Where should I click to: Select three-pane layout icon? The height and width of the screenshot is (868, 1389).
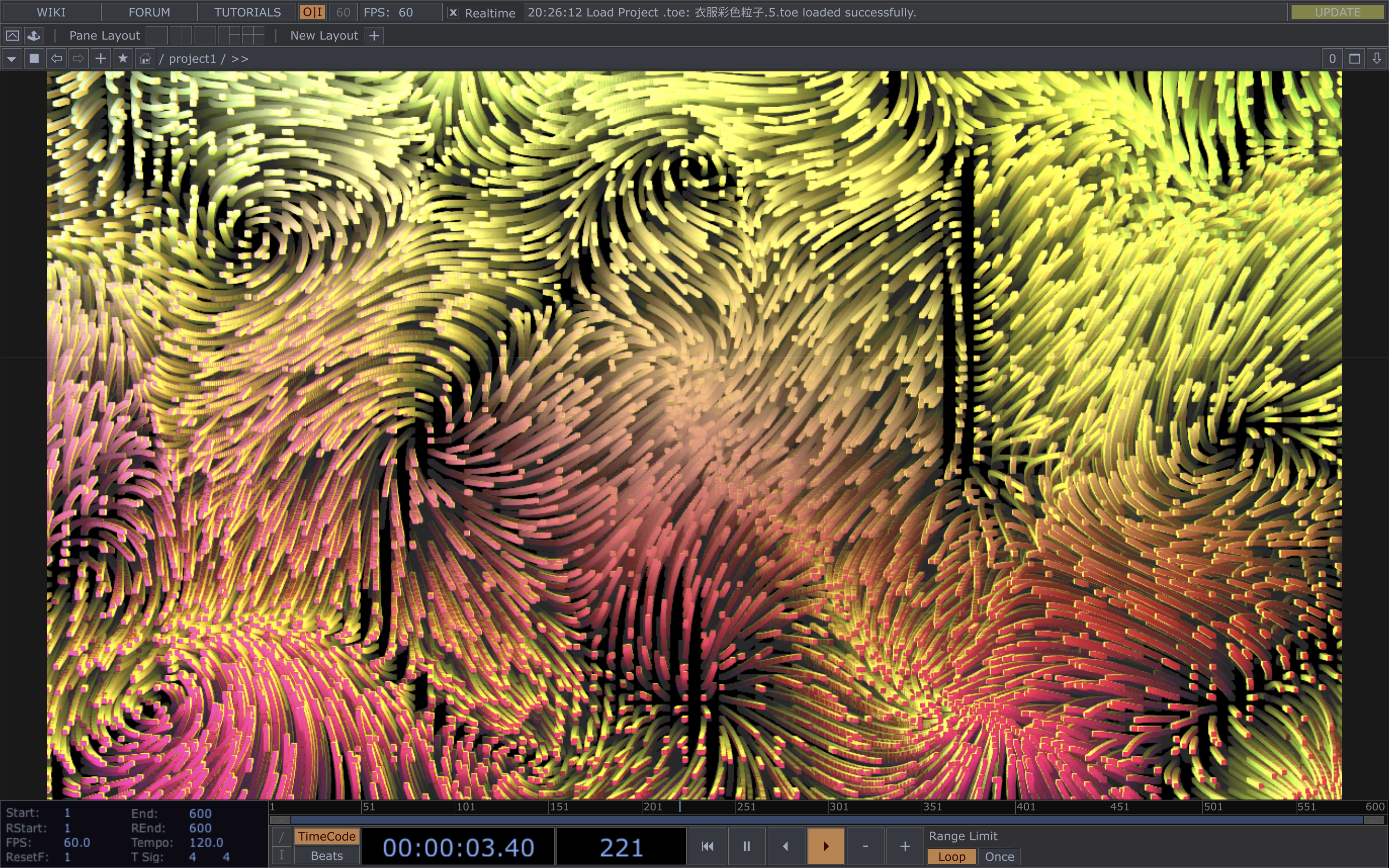pyautogui.click(x=229, y=36)
